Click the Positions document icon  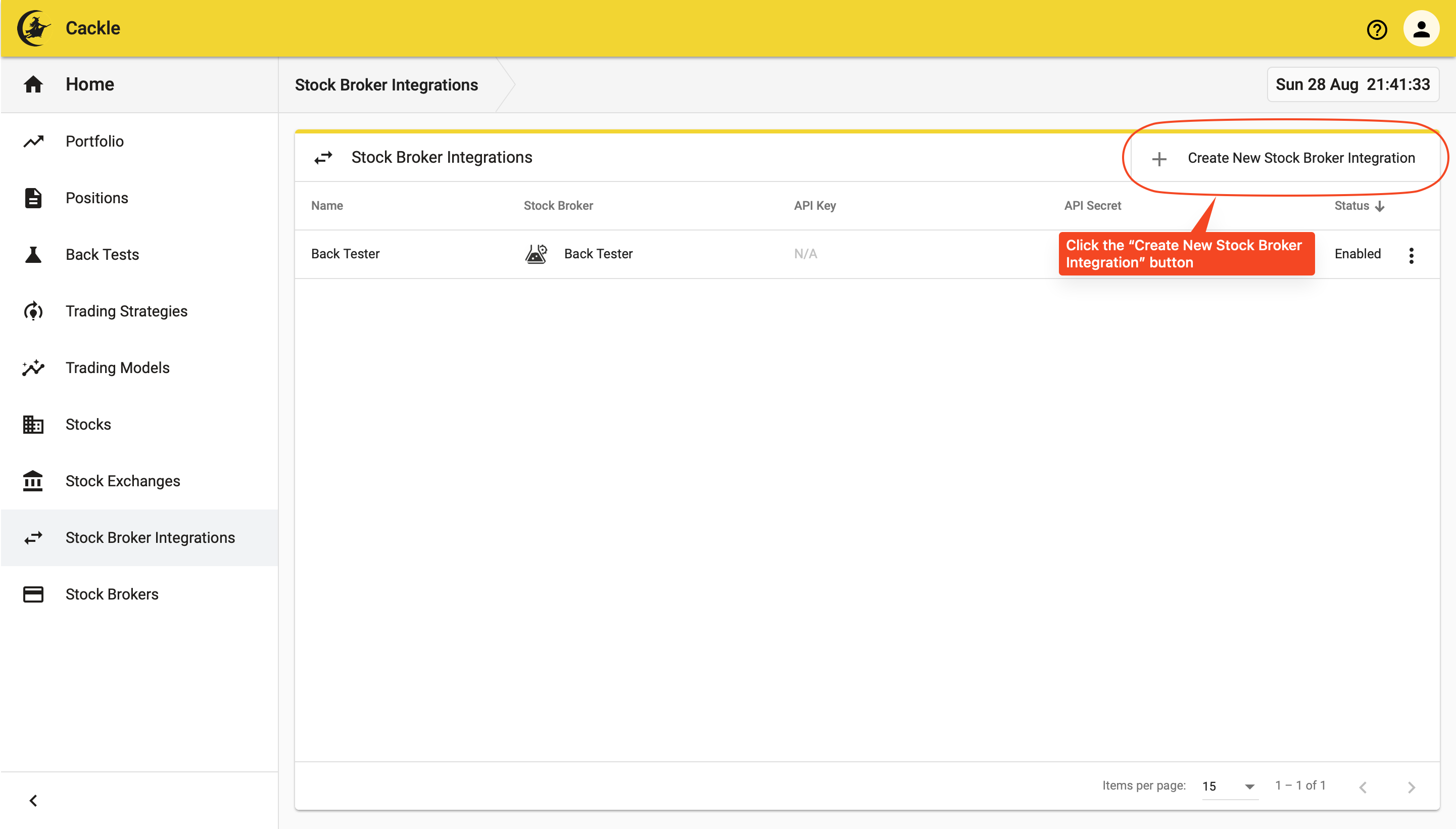coord(33,198)
